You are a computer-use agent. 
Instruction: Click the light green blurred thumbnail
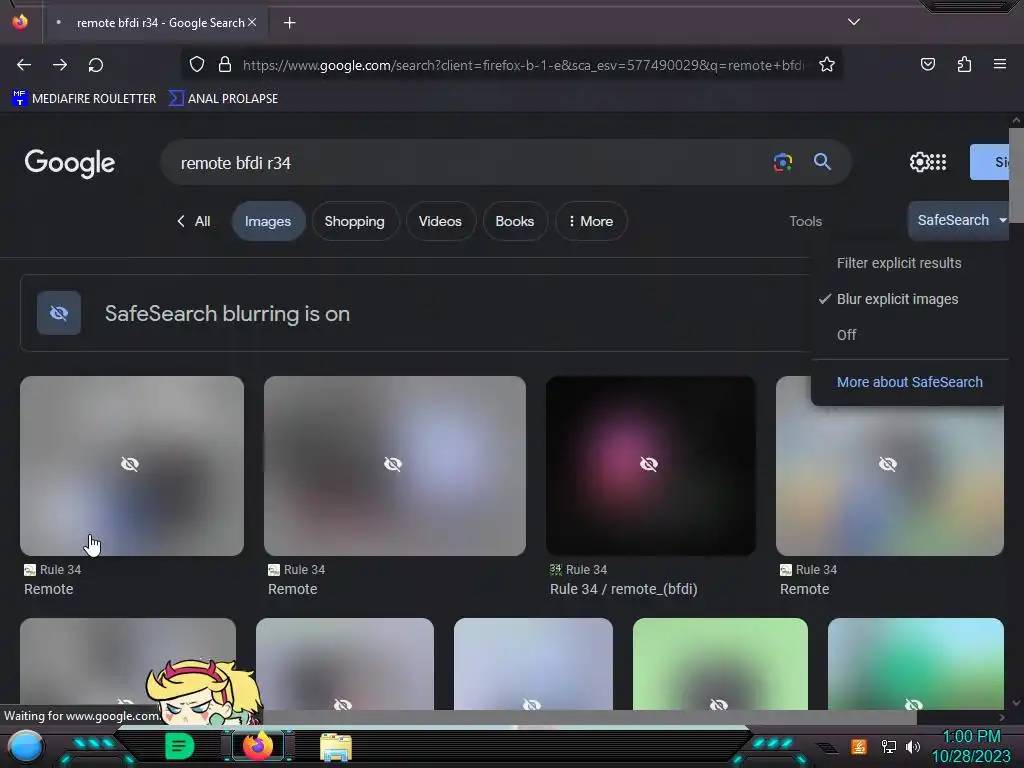tap(720, 664)
